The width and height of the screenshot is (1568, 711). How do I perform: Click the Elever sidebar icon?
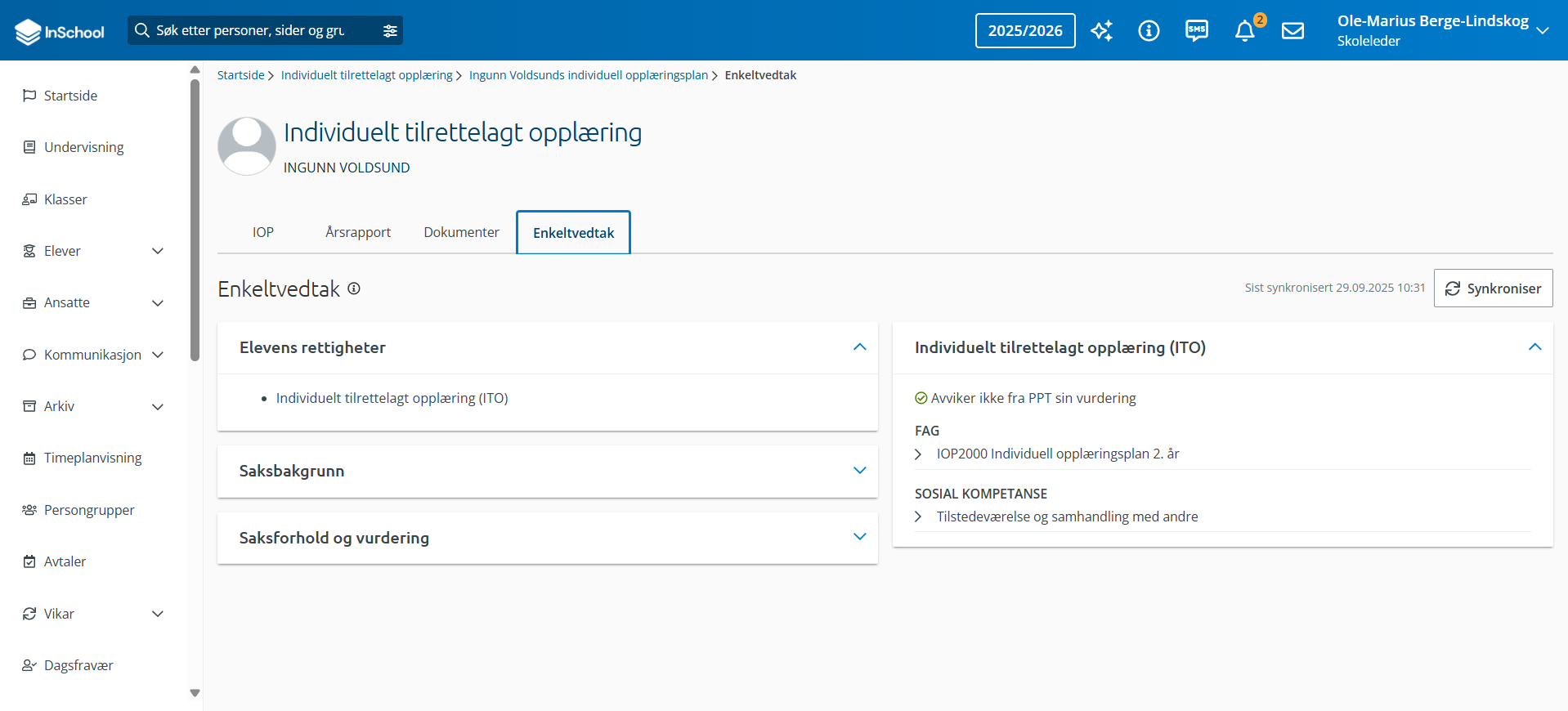(29, 251)
